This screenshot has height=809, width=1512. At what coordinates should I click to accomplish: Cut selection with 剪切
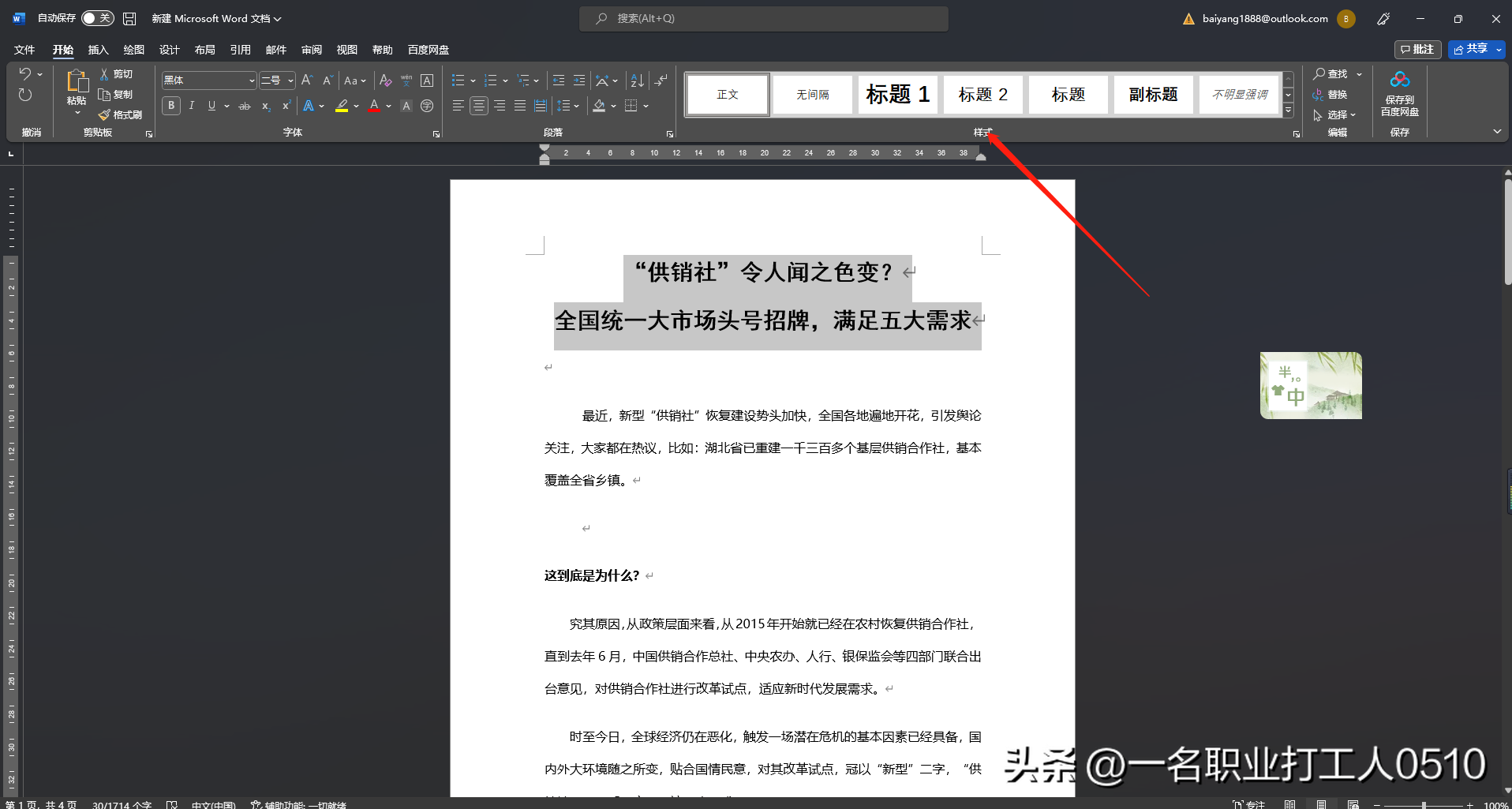coord(117,74)
